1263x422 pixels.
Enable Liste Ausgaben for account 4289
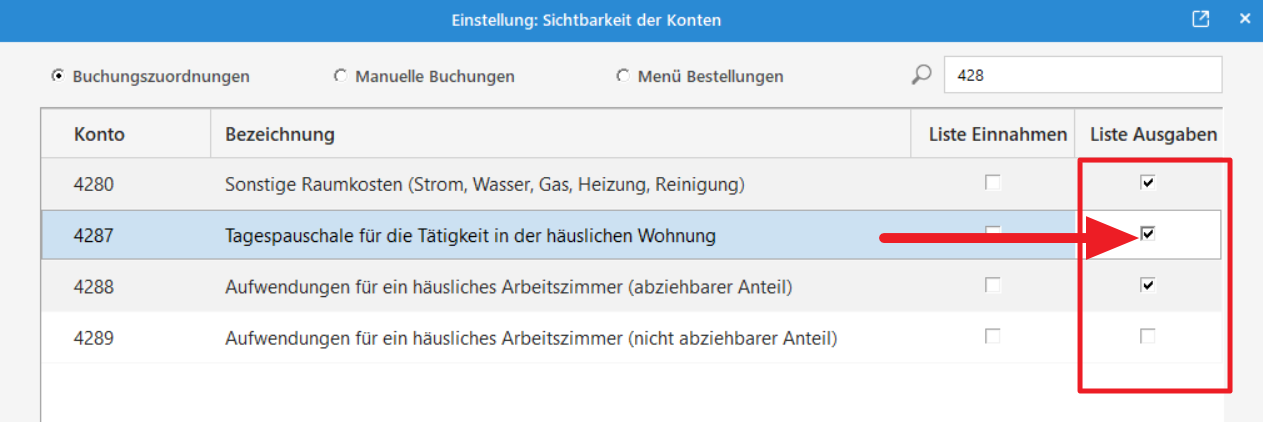click(1148, 337)
